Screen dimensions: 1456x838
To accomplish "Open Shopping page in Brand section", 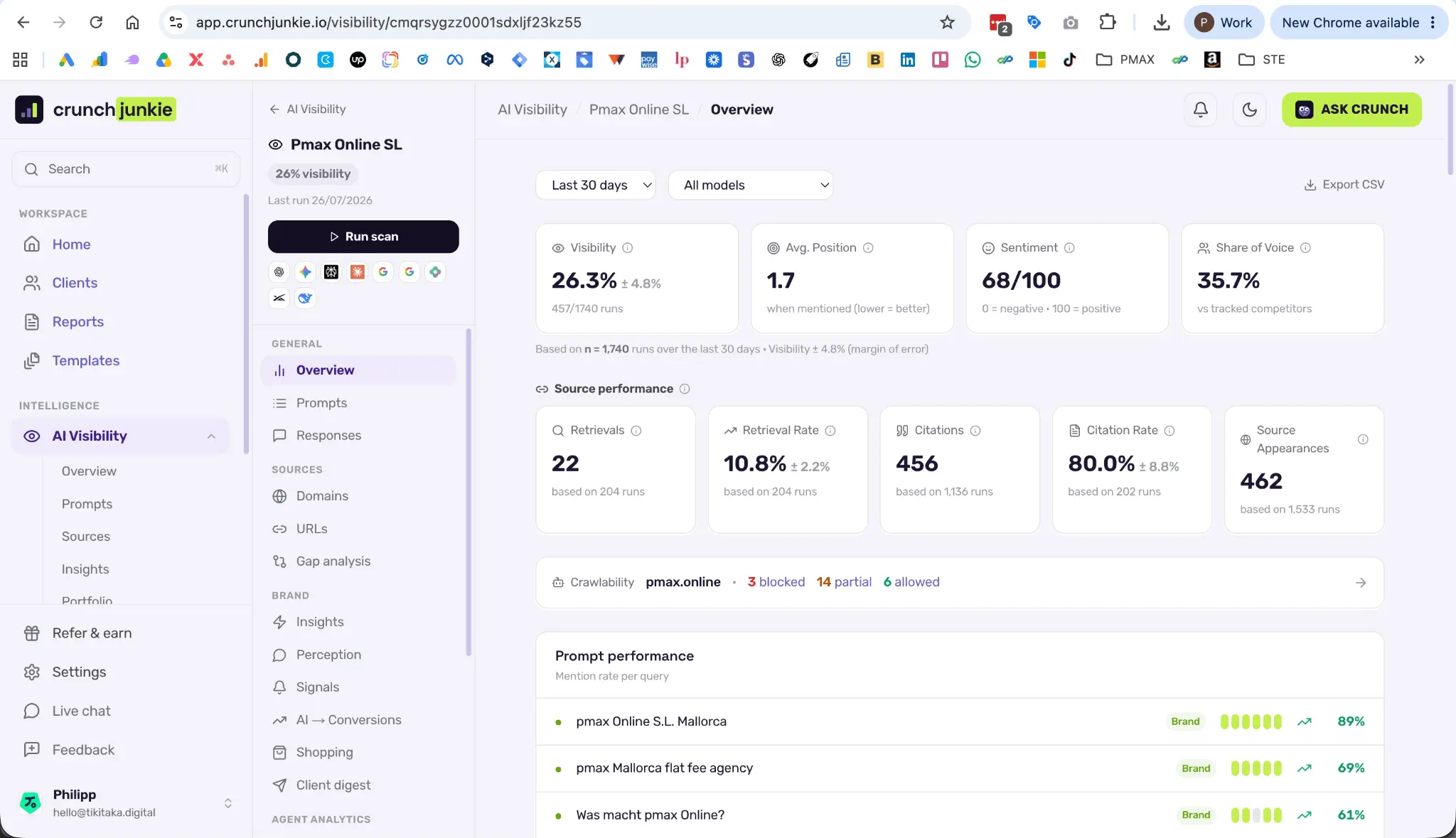I will tap(324, 753).
